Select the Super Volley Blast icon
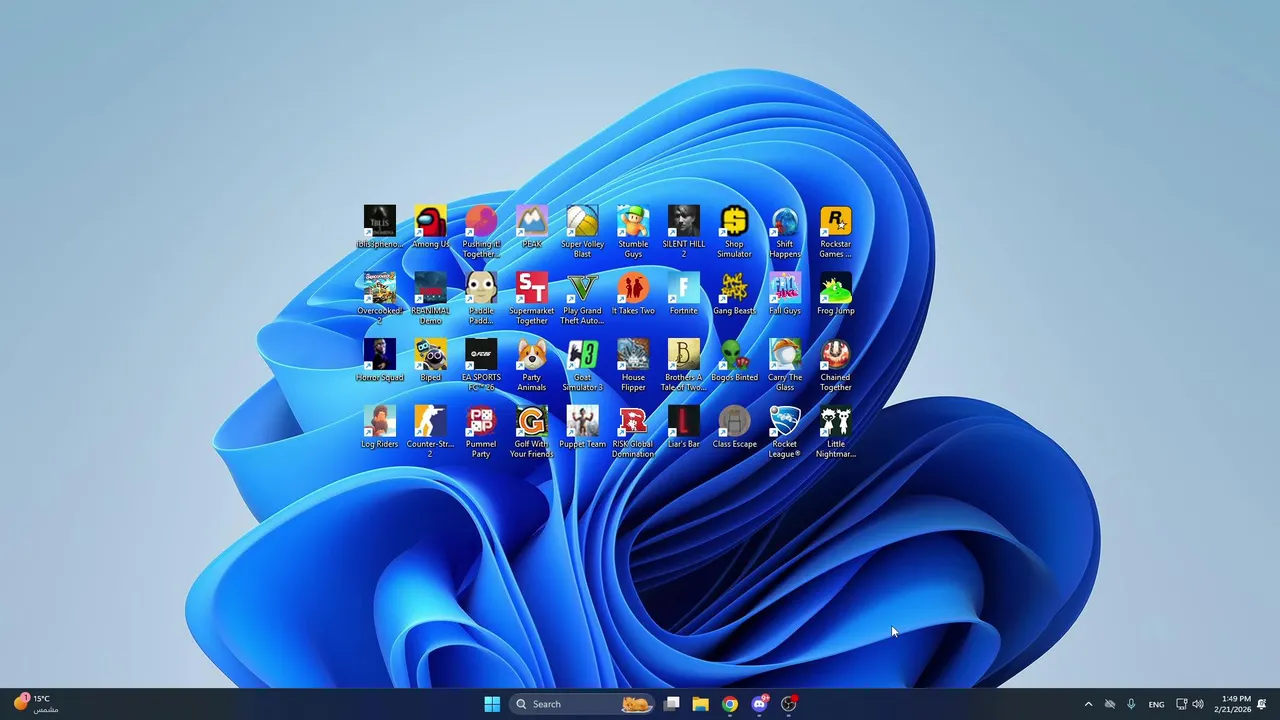 click(x=582, y=232)
